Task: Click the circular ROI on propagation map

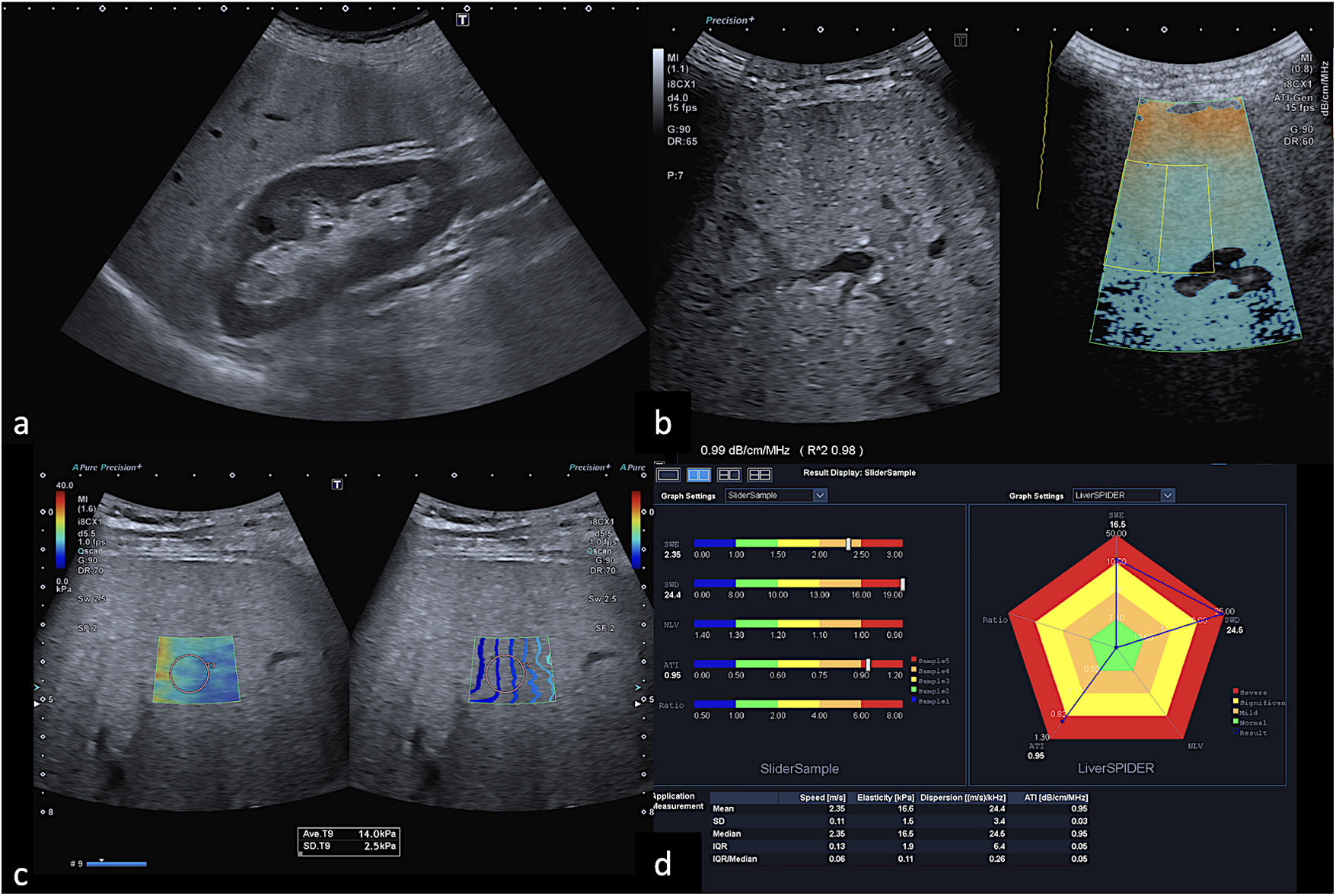Action: coord(505,673)
